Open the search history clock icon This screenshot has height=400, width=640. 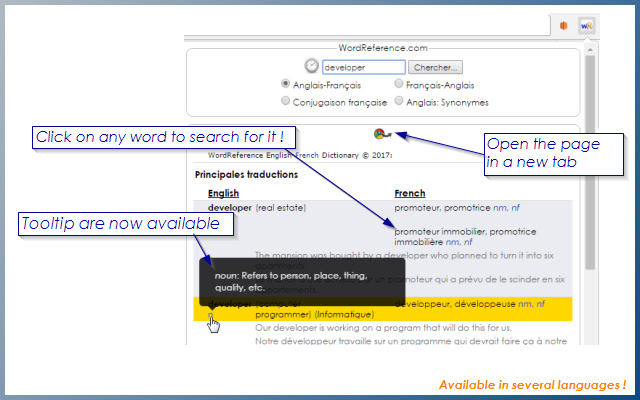[311, 66]
